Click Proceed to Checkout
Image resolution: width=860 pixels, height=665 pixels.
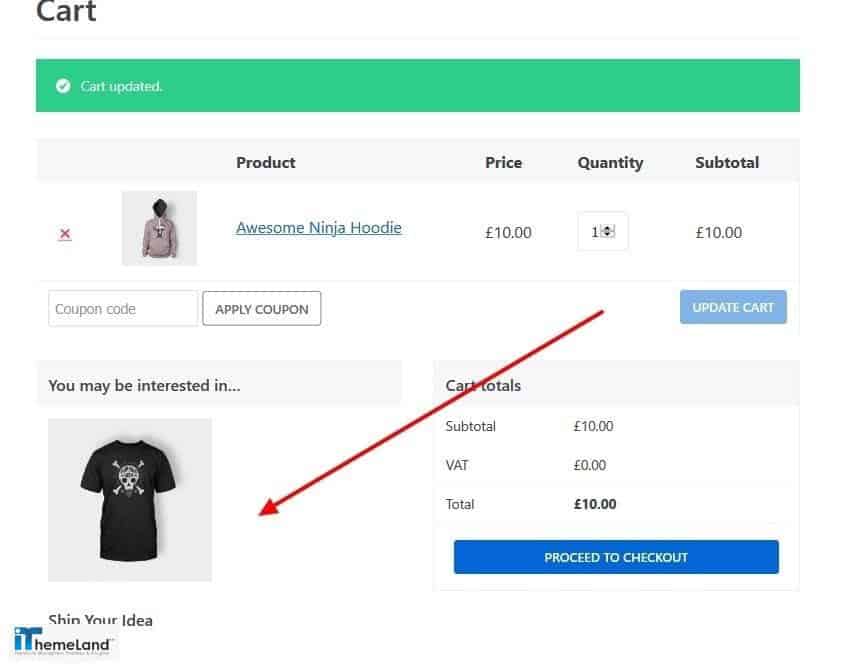click(x=616, y=557)
